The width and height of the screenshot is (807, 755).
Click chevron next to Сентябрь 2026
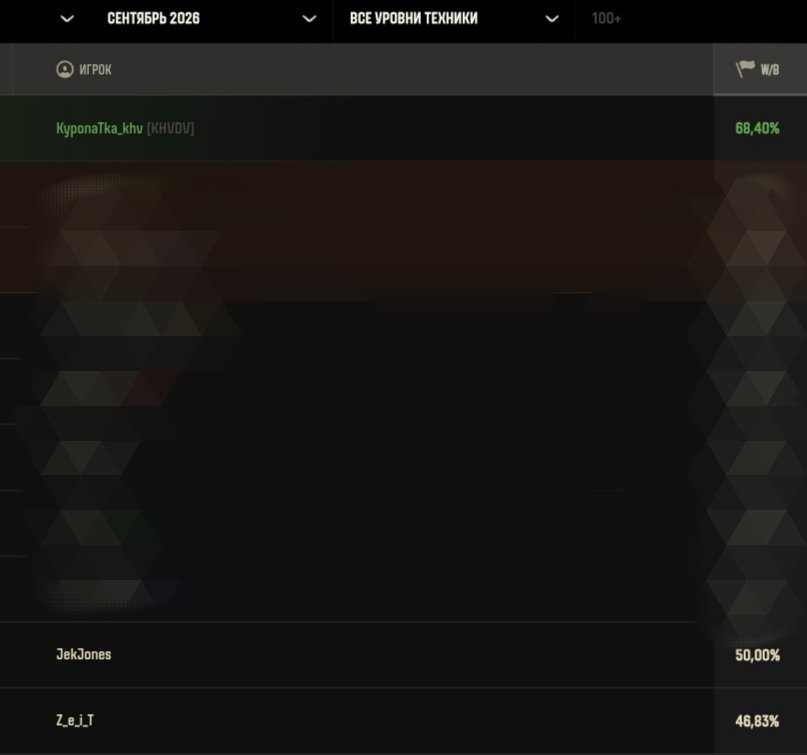[309, 19]
